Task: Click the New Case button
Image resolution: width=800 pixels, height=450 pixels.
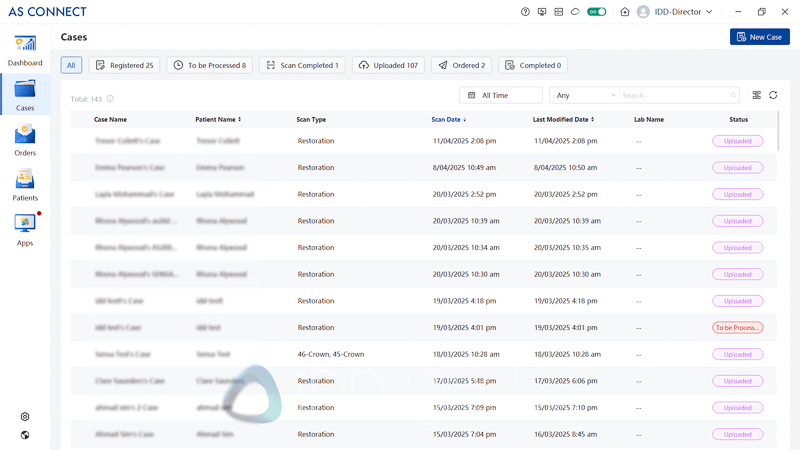Action: click(x=759, y=37)
